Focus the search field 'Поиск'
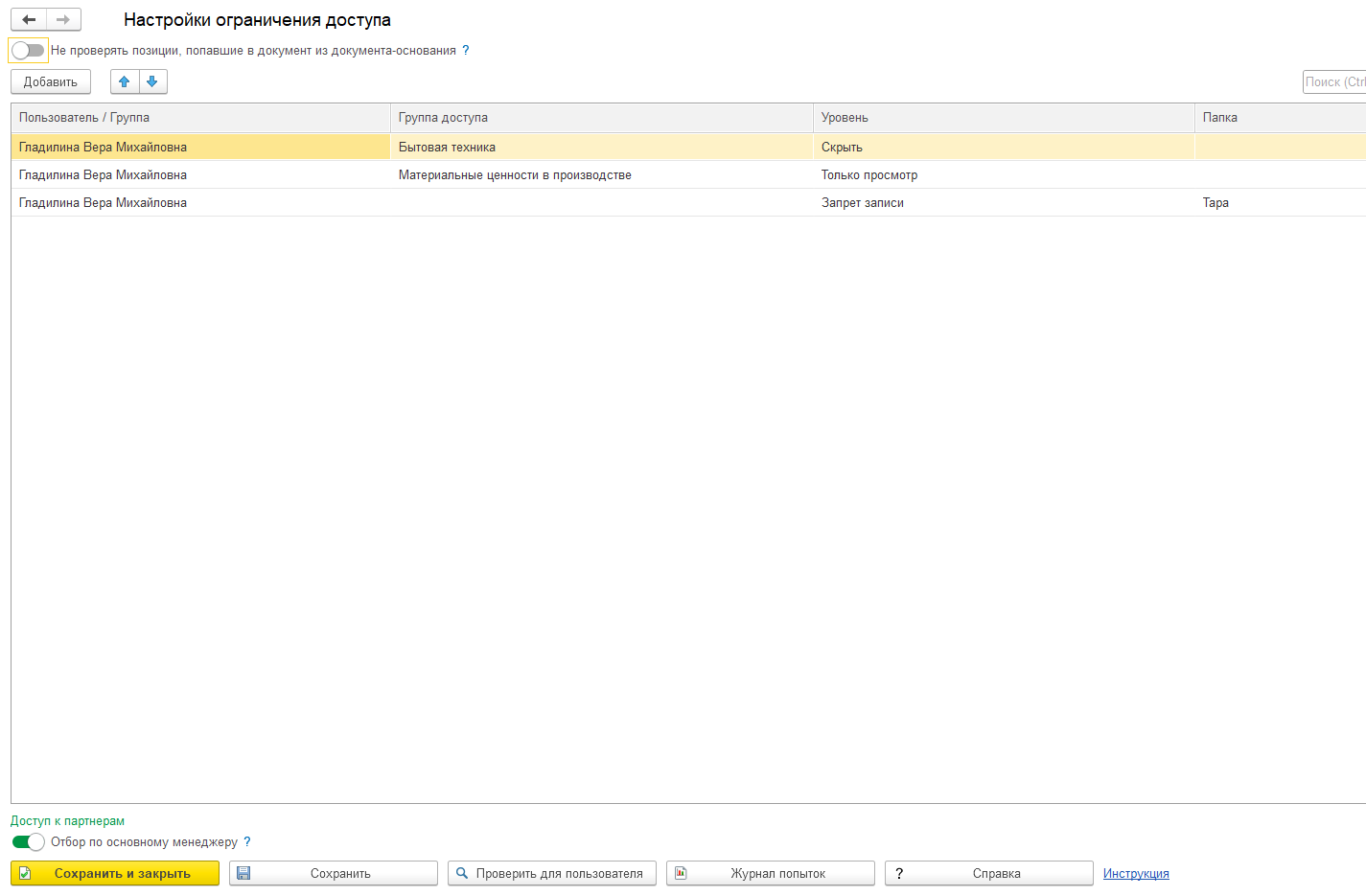 (1334, 81)
